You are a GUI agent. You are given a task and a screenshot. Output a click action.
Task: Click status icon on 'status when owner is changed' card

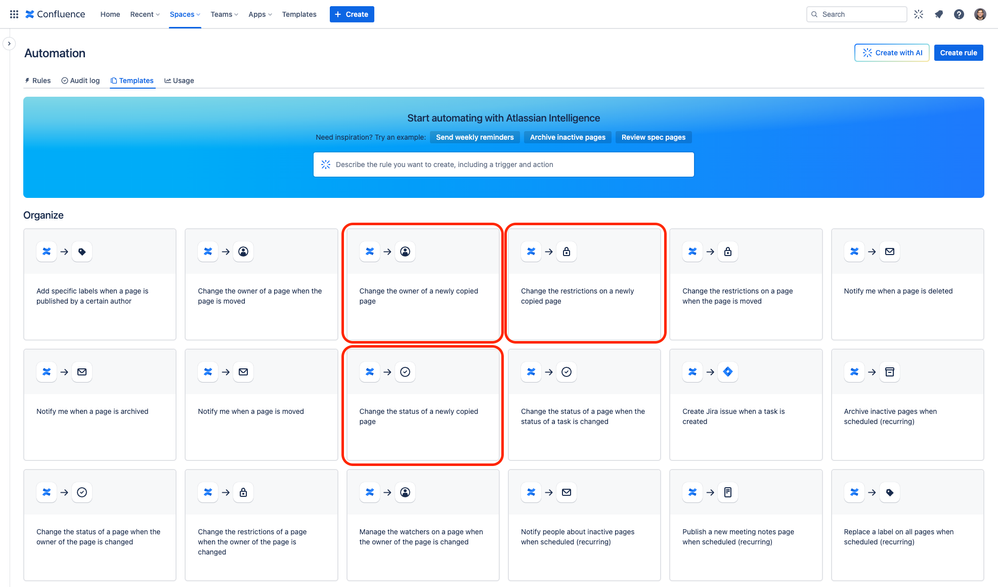[x=82, y=492]
